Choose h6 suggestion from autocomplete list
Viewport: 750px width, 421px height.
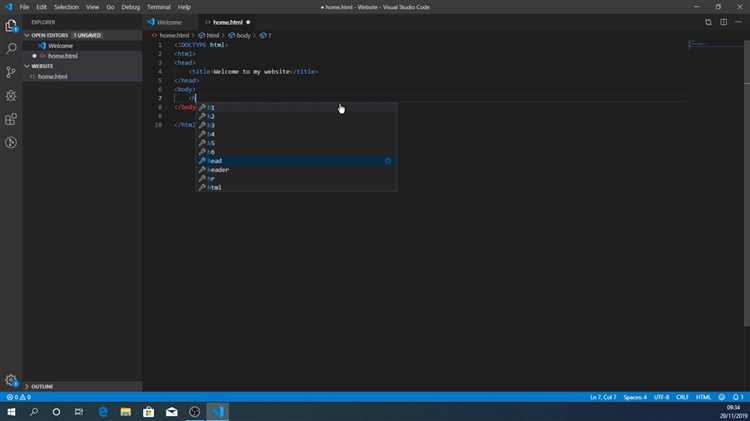click(297, 152)
